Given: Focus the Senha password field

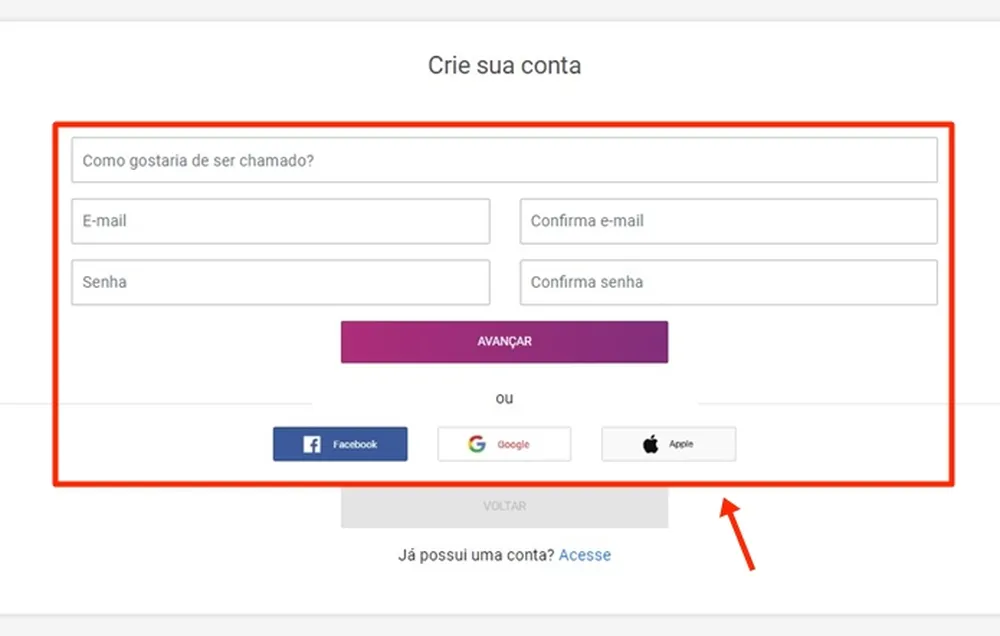Looking at the screenshot, I should 281,282.
